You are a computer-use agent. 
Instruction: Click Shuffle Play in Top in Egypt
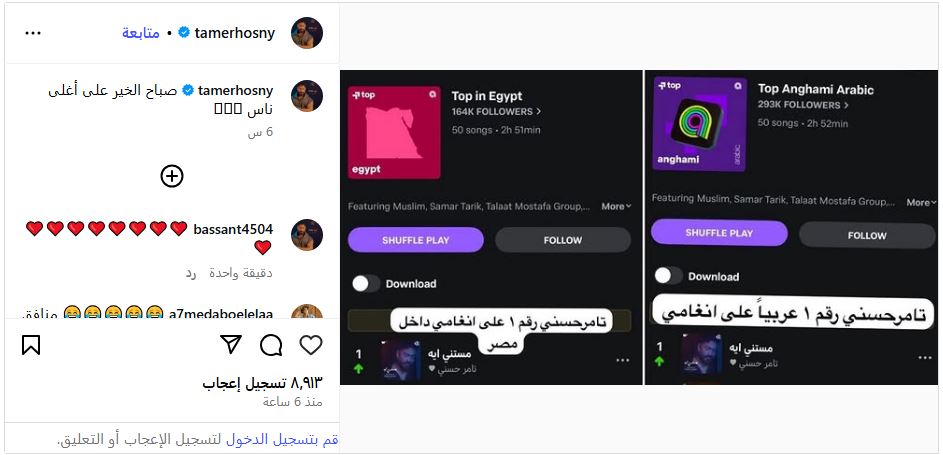416,240
